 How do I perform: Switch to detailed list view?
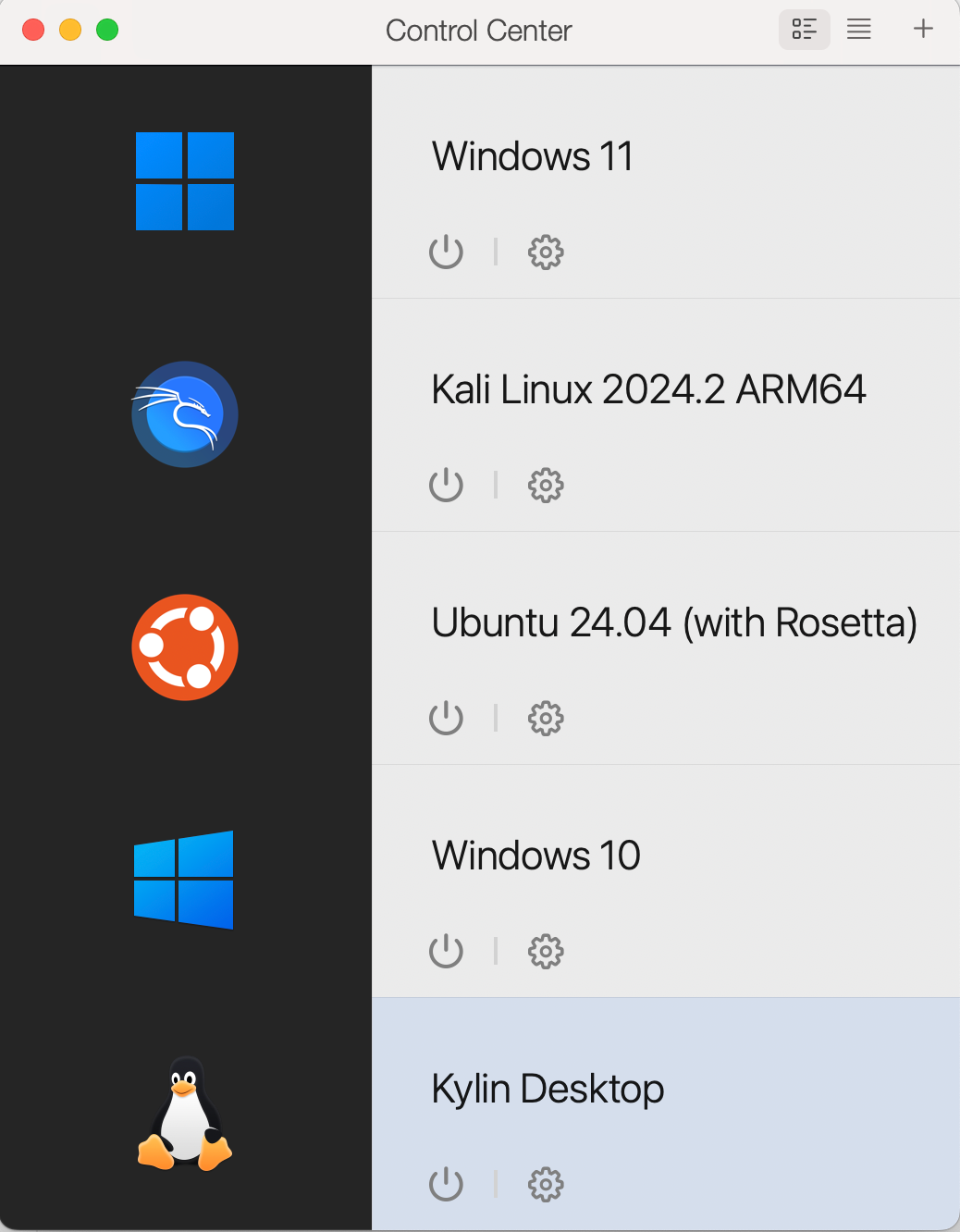pyautogui.click(x=804, y=29)
